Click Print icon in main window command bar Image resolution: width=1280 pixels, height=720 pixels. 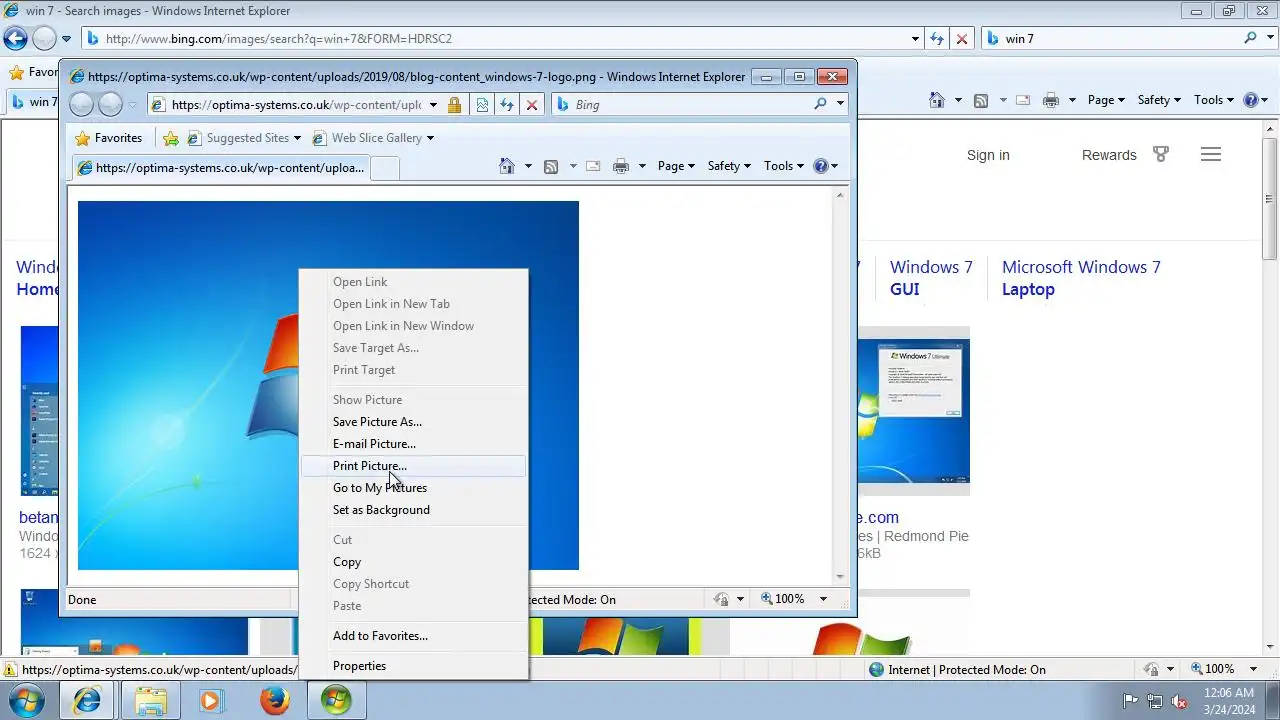pos(1051,100)
